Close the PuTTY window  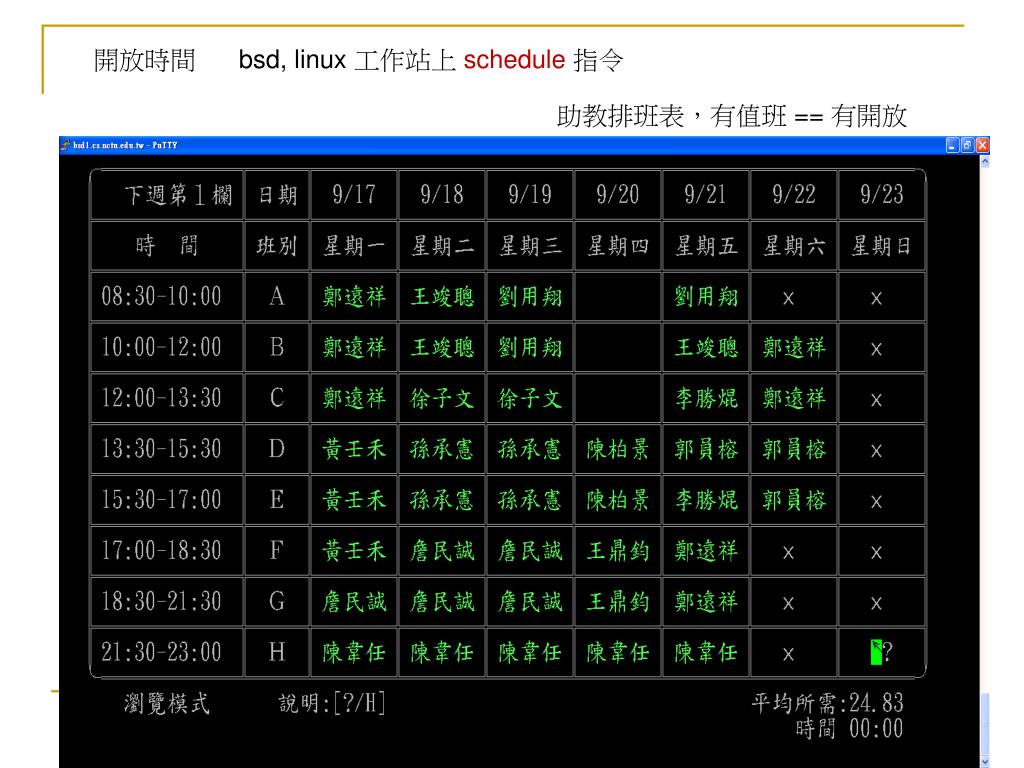[982, 145]
